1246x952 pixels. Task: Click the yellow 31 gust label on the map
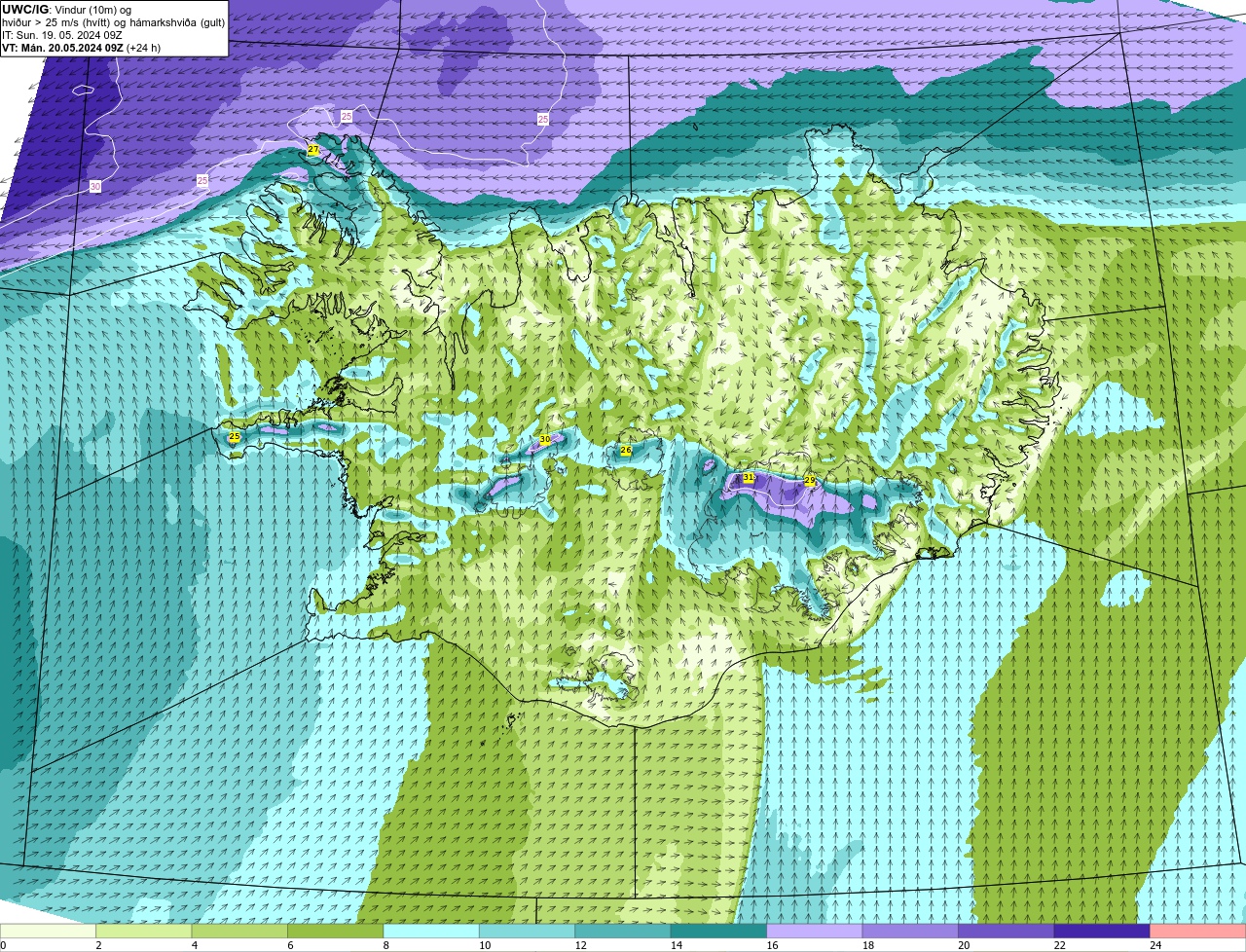point(749,478)
